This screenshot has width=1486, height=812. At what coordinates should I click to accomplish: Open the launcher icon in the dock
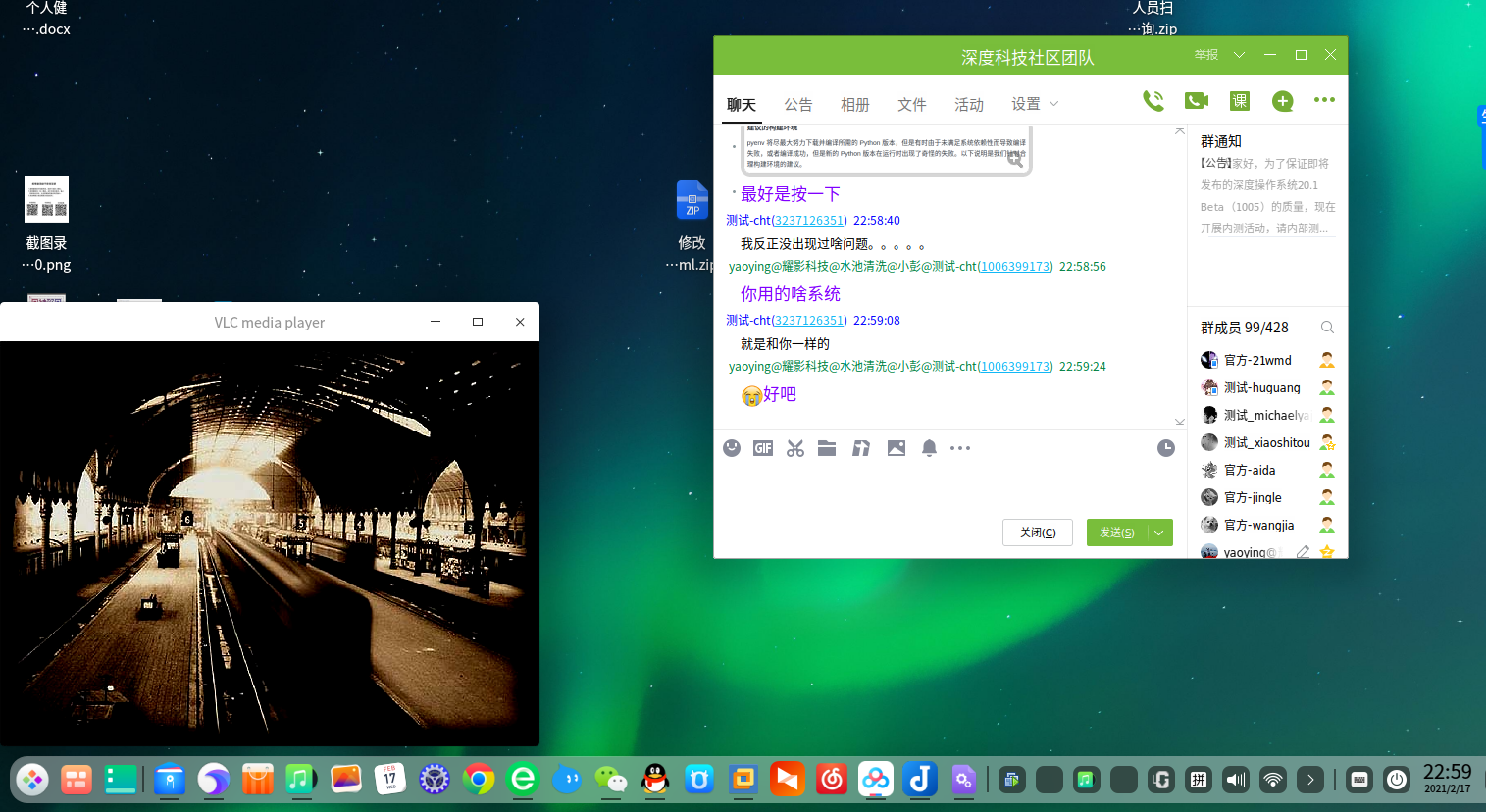[32, 780]
